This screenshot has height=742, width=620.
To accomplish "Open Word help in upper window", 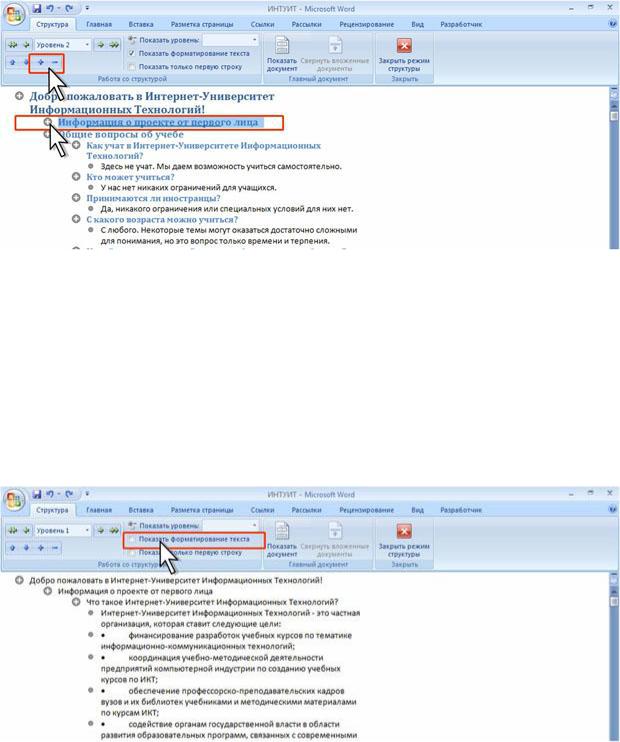I will tap(612, 24).
